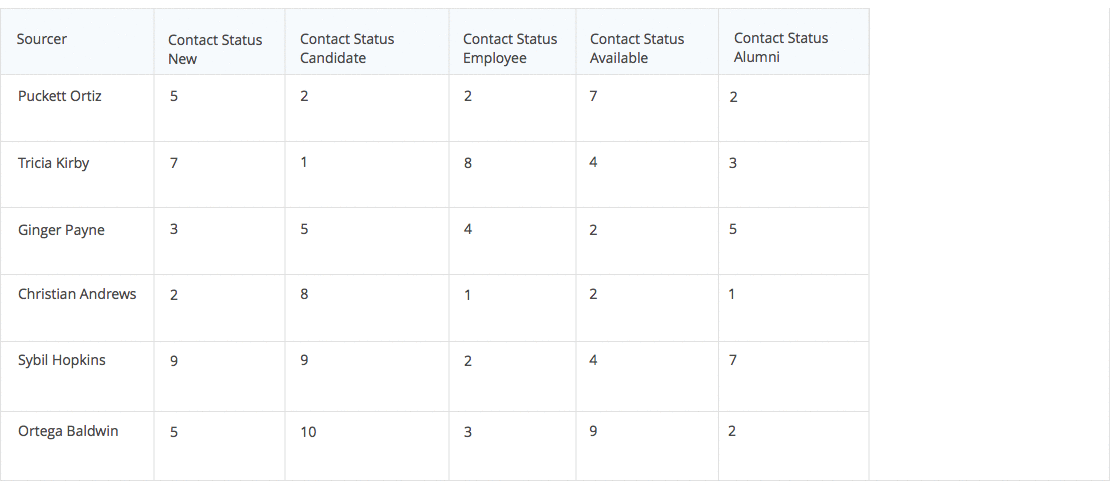Open the Puckett Ortiz sourcer row
1110x481 pixels.
[60, 96]
